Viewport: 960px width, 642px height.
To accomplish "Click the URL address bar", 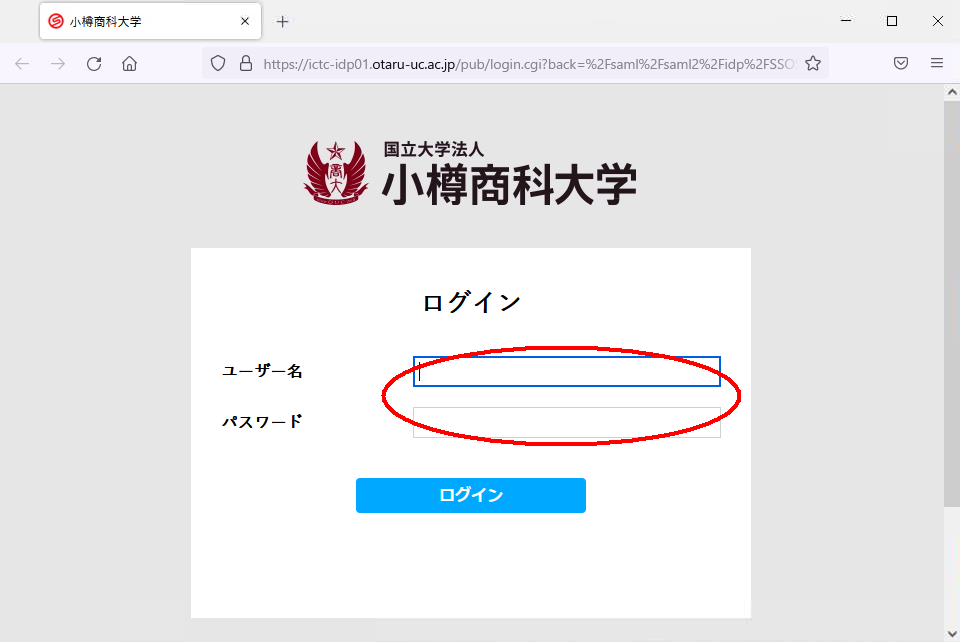I will 528,64.
